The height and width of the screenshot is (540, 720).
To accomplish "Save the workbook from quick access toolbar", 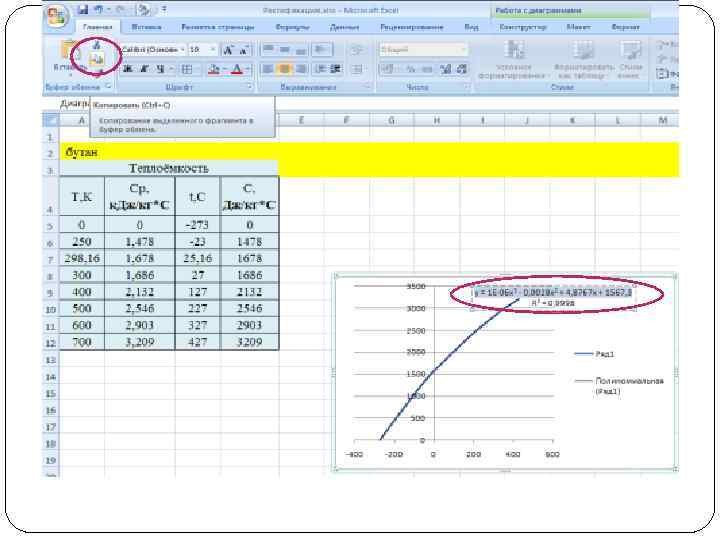I will point(83,10).
